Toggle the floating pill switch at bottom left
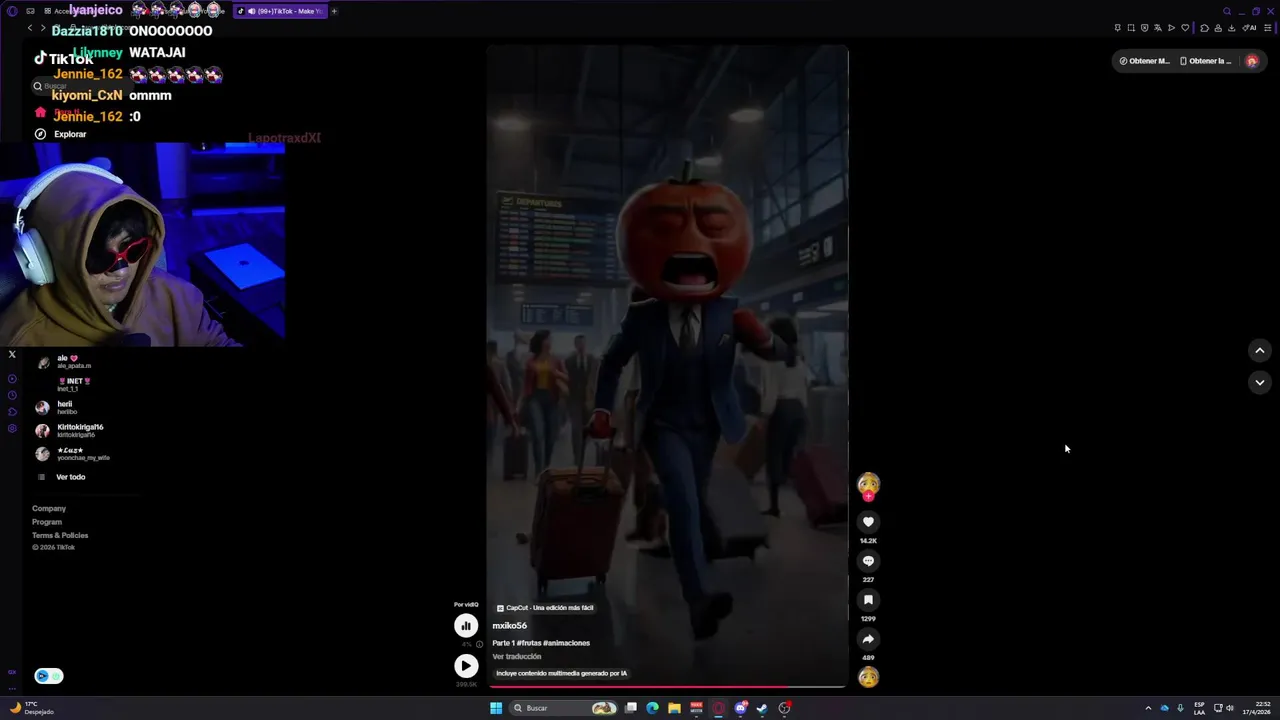 (x=48, y=676)
